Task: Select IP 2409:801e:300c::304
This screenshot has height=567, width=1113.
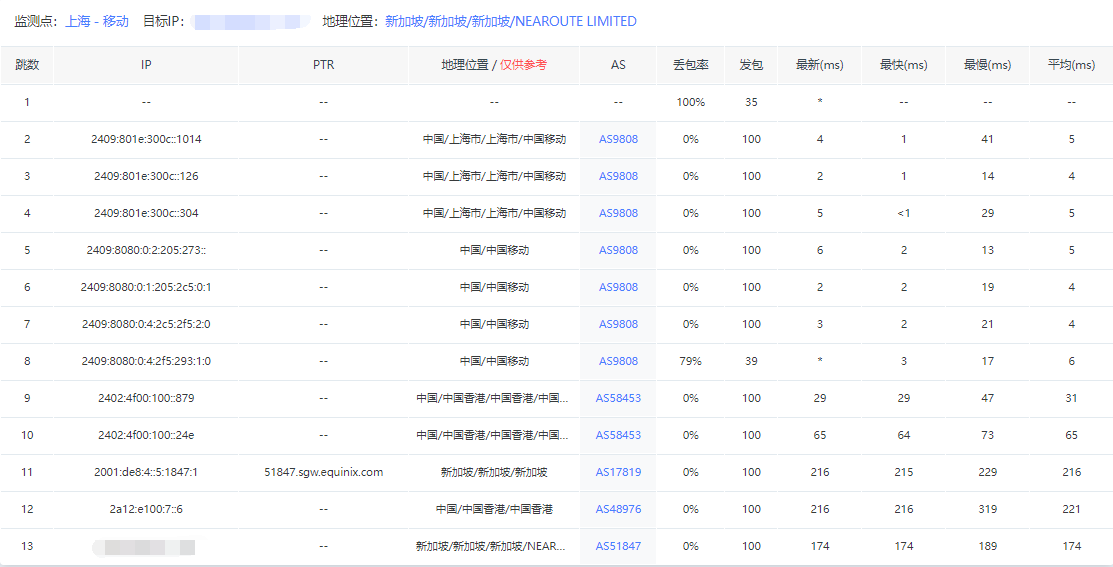Action: [146, 213]
